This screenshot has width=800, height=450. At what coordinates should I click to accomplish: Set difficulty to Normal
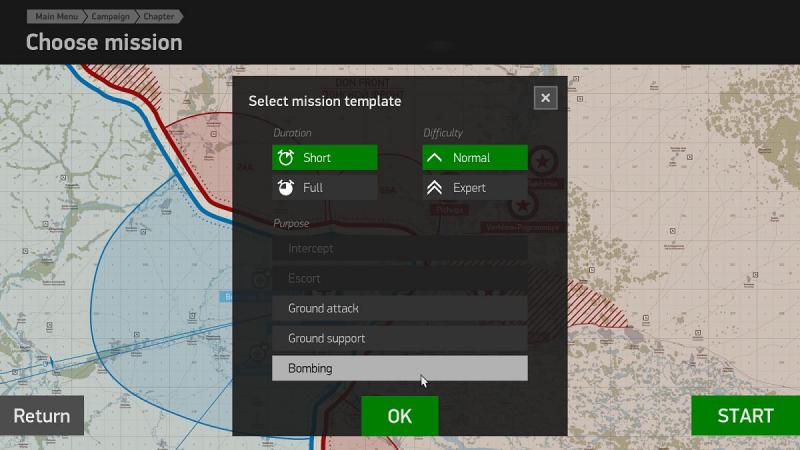(475, 158)
